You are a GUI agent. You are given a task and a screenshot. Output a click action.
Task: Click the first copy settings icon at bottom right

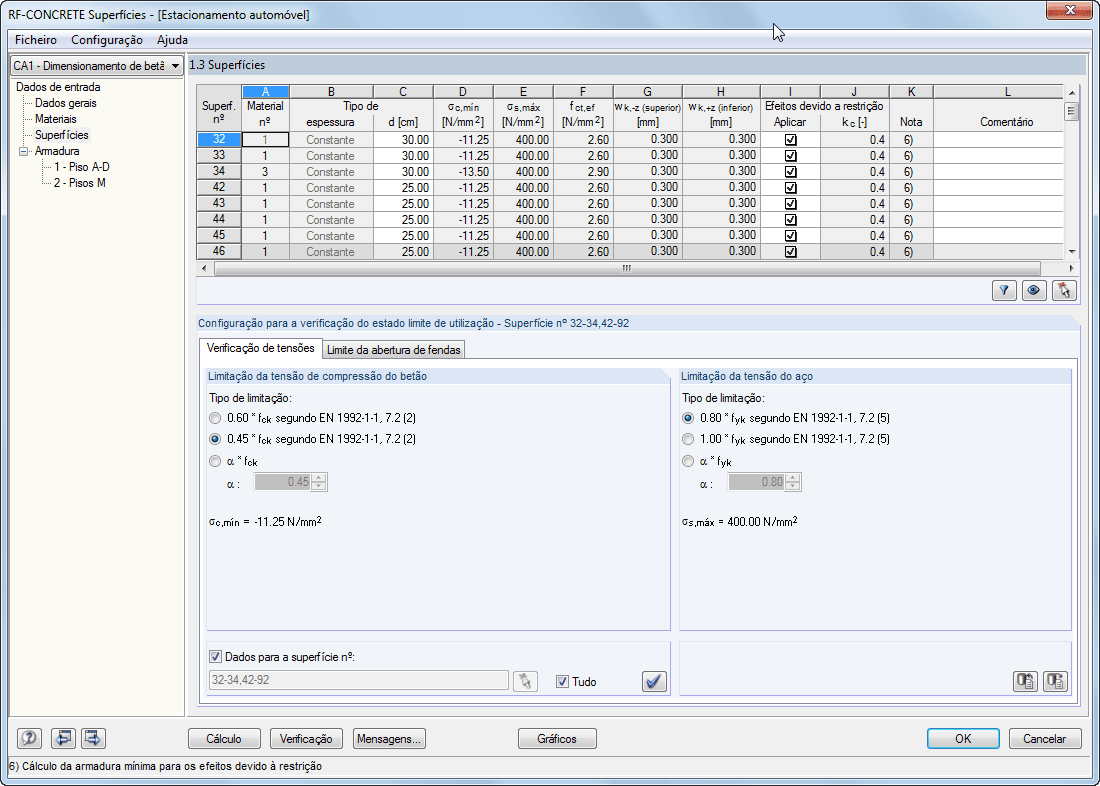[x=1026, y=681]
